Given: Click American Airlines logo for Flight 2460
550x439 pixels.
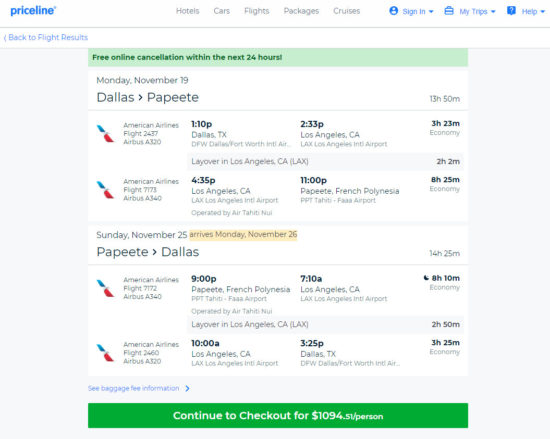Looking at the screenshot, I should tap(105, 352).
